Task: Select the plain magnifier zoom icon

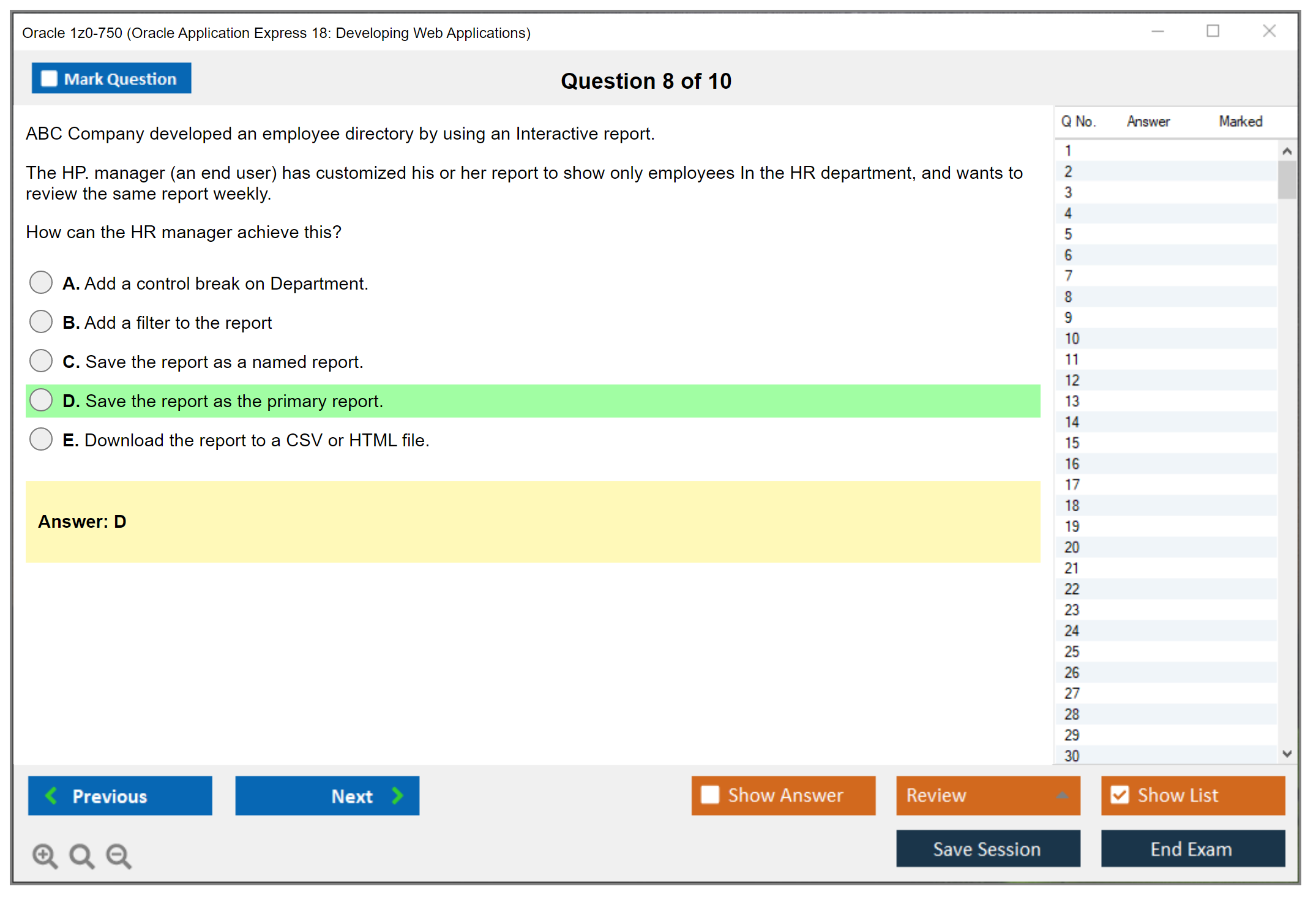Action: point(81,856)
